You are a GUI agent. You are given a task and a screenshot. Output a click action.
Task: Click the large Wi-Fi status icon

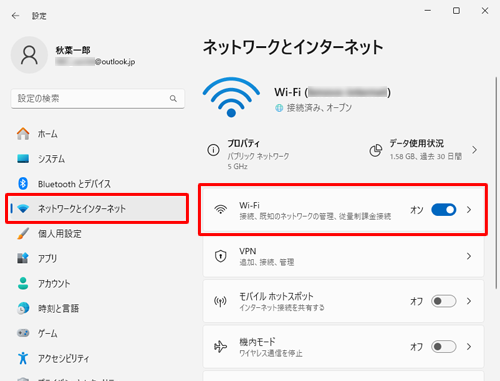point(231,97)
